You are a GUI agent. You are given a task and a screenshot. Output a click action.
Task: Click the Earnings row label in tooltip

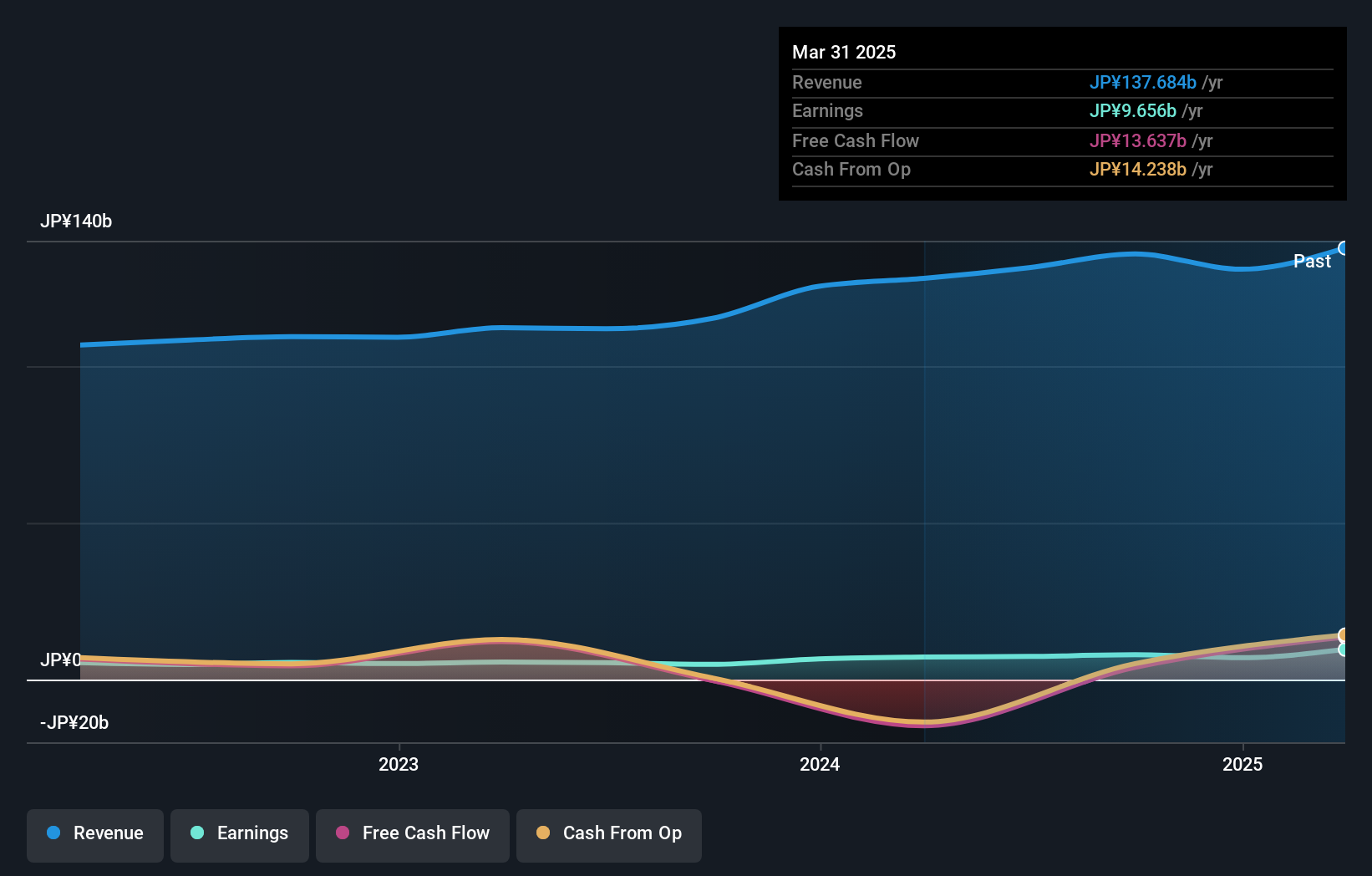pos(827,111)
